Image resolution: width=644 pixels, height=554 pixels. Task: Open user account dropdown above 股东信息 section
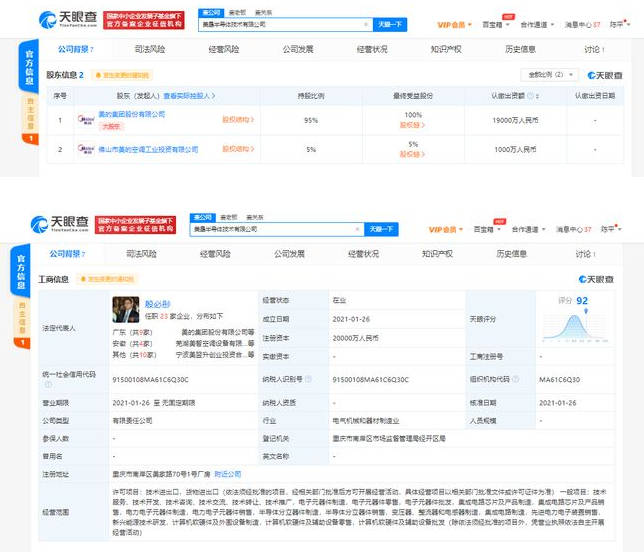(x=619, y=25)
